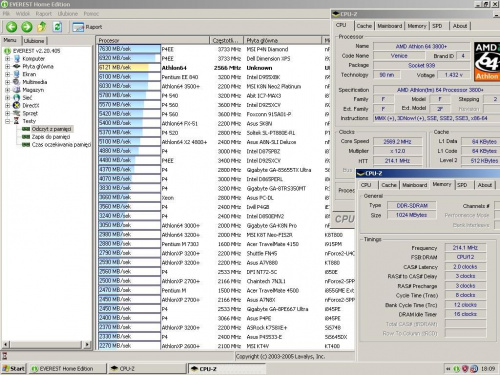The image size is (500, 375).
Task: Click the Up level arrow icon
Action: pos(42,27)
